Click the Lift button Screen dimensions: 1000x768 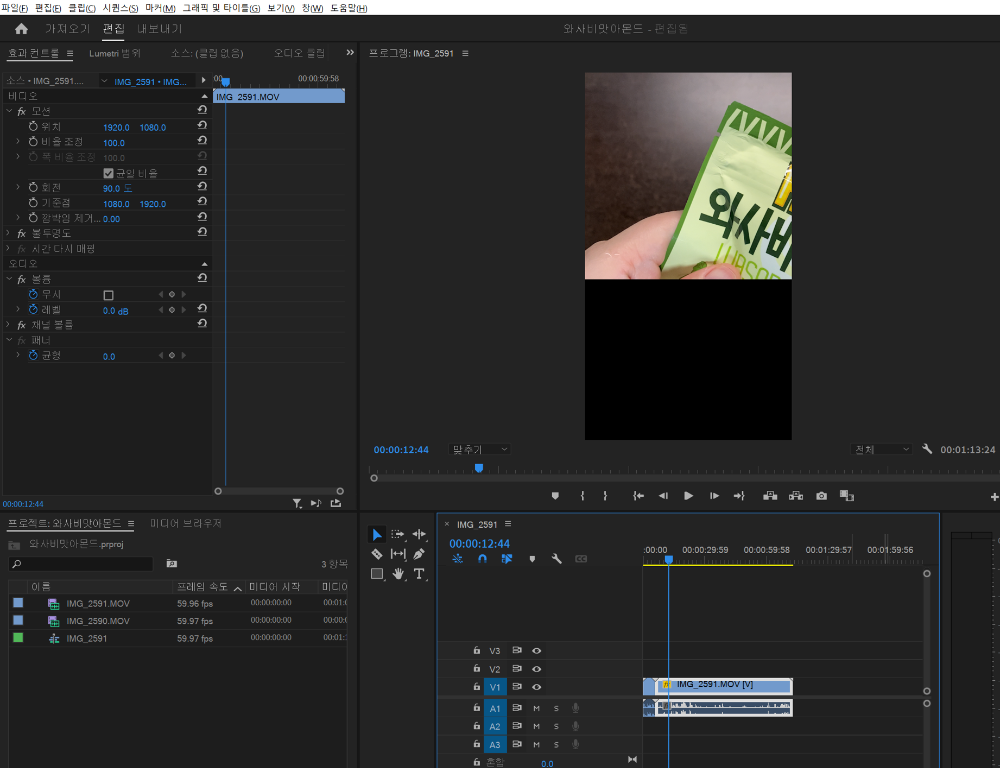(x=770, y=496)
